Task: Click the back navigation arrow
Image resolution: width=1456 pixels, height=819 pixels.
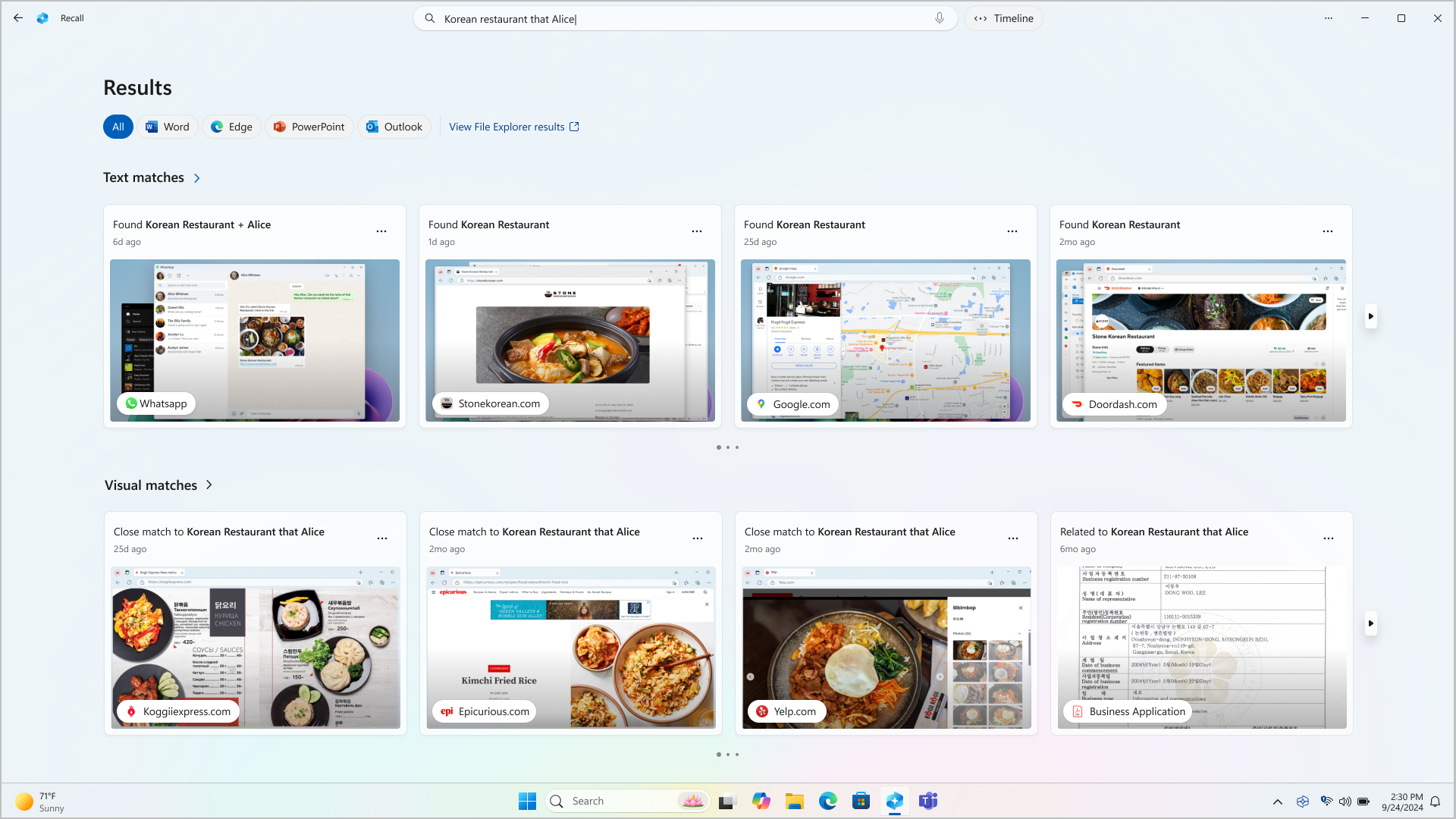Action: pos(18,18)
